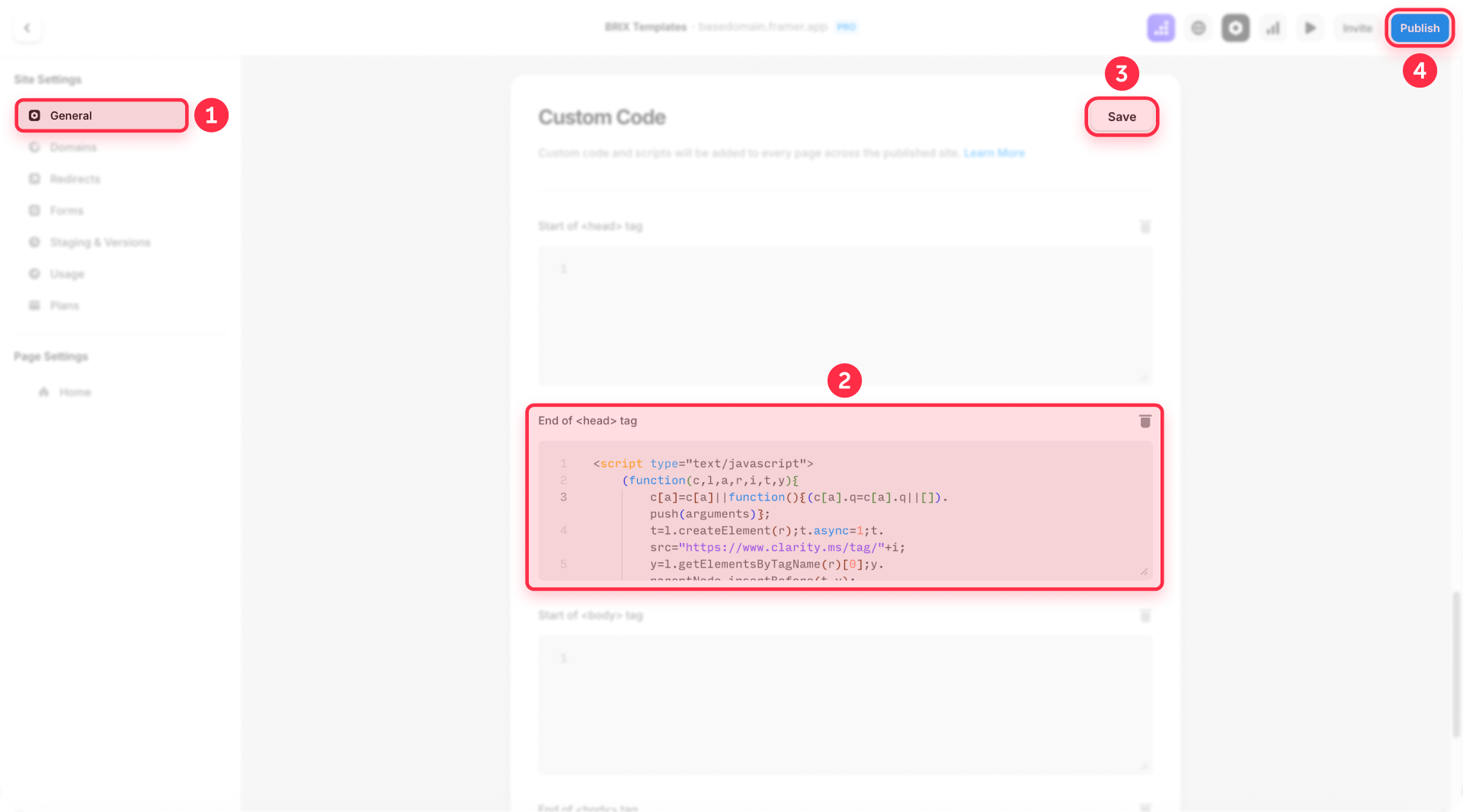Open the Forms settings
Screen dimensions: 1463x812
click(x=66, y=210)
